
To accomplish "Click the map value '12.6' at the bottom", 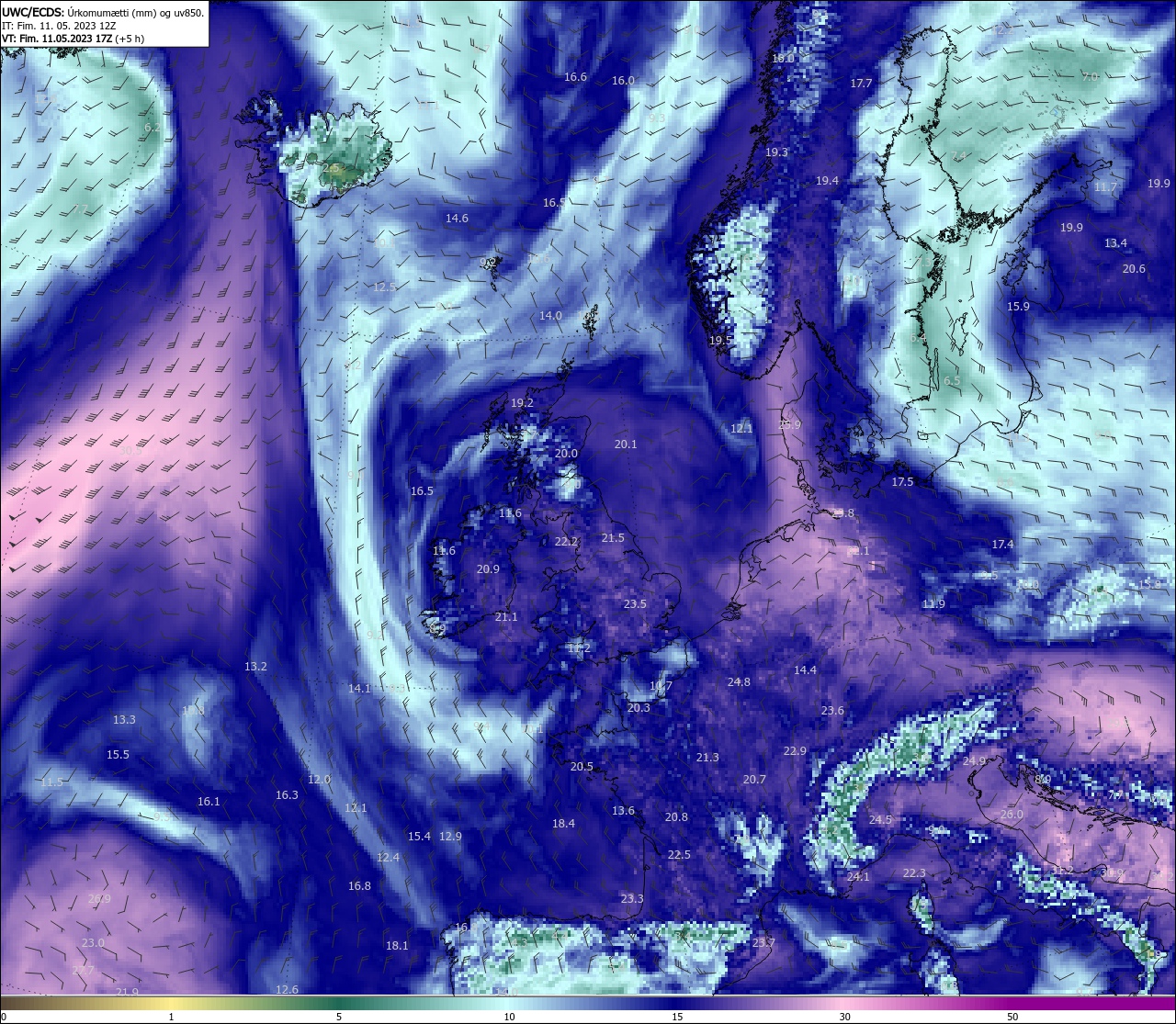I will pos(287,990).
